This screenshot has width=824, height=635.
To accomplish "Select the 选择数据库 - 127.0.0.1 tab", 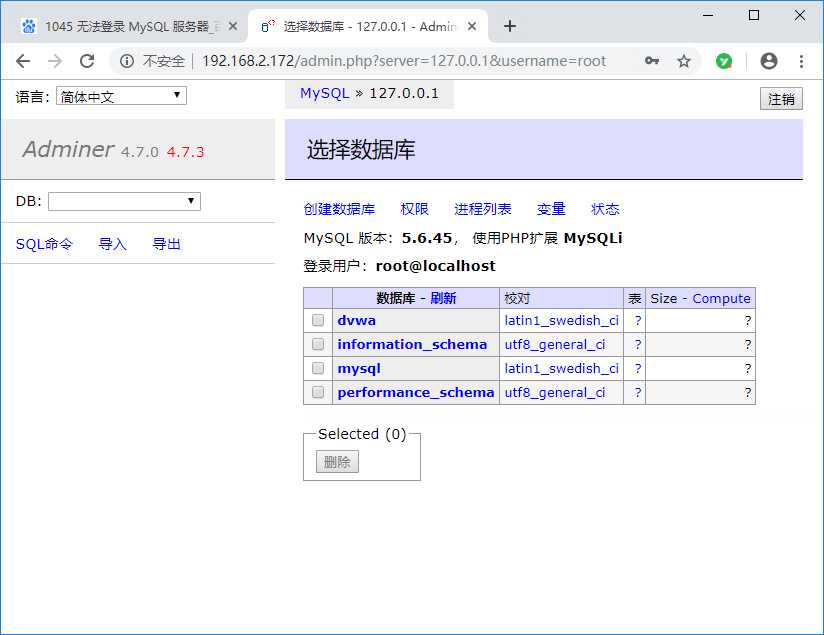I will [x=368, y=26].
